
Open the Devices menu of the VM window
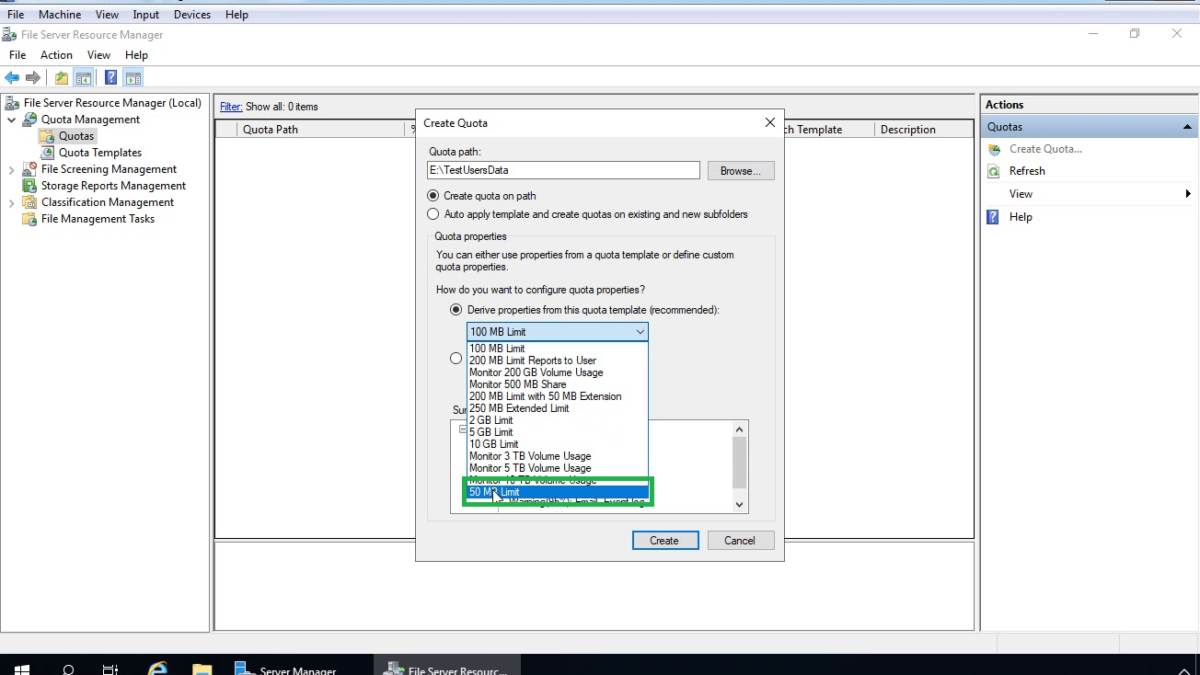point(192,15)
